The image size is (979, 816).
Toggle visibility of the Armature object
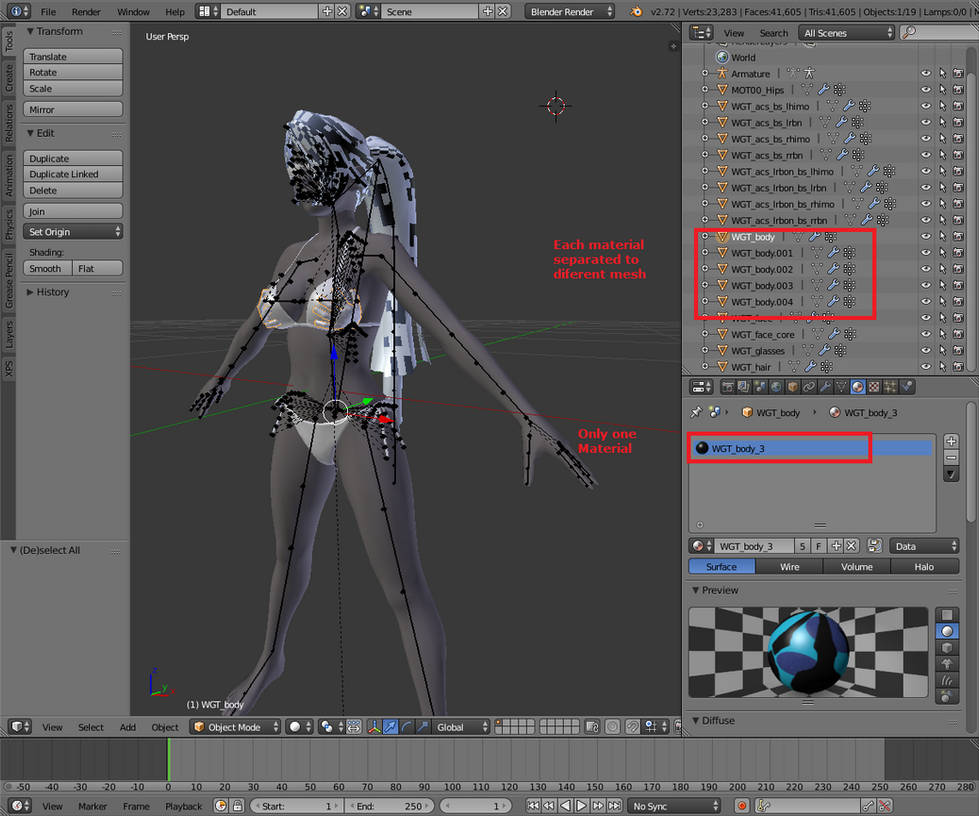(x=925, y=73)
